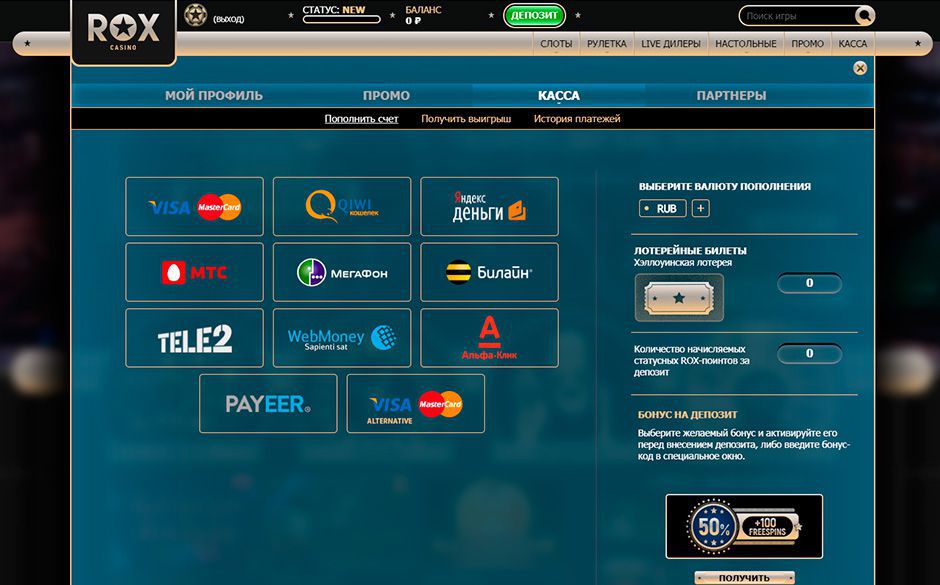Select Билайн mobile payment
Image resolution: width=940 pixels, height=585 pixels.
[489, 272]
